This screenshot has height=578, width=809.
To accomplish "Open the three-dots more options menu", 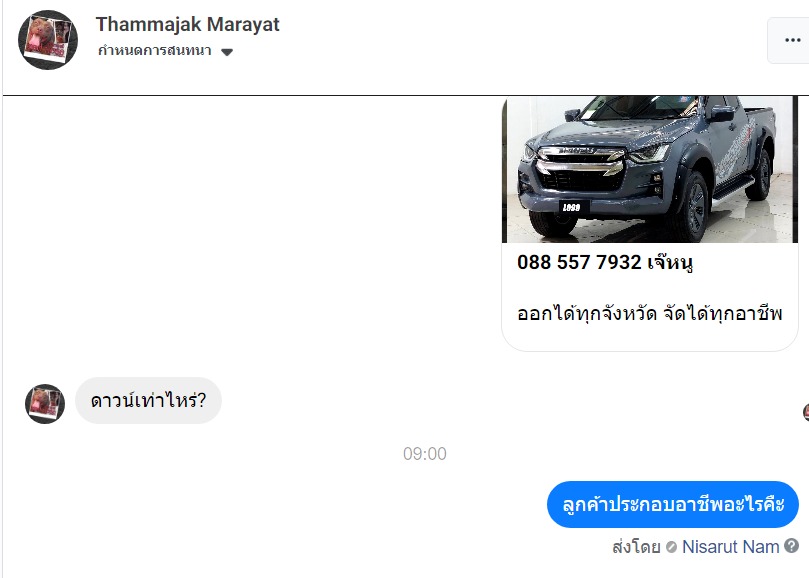I will pyautogui.click(x=792, y=40).
